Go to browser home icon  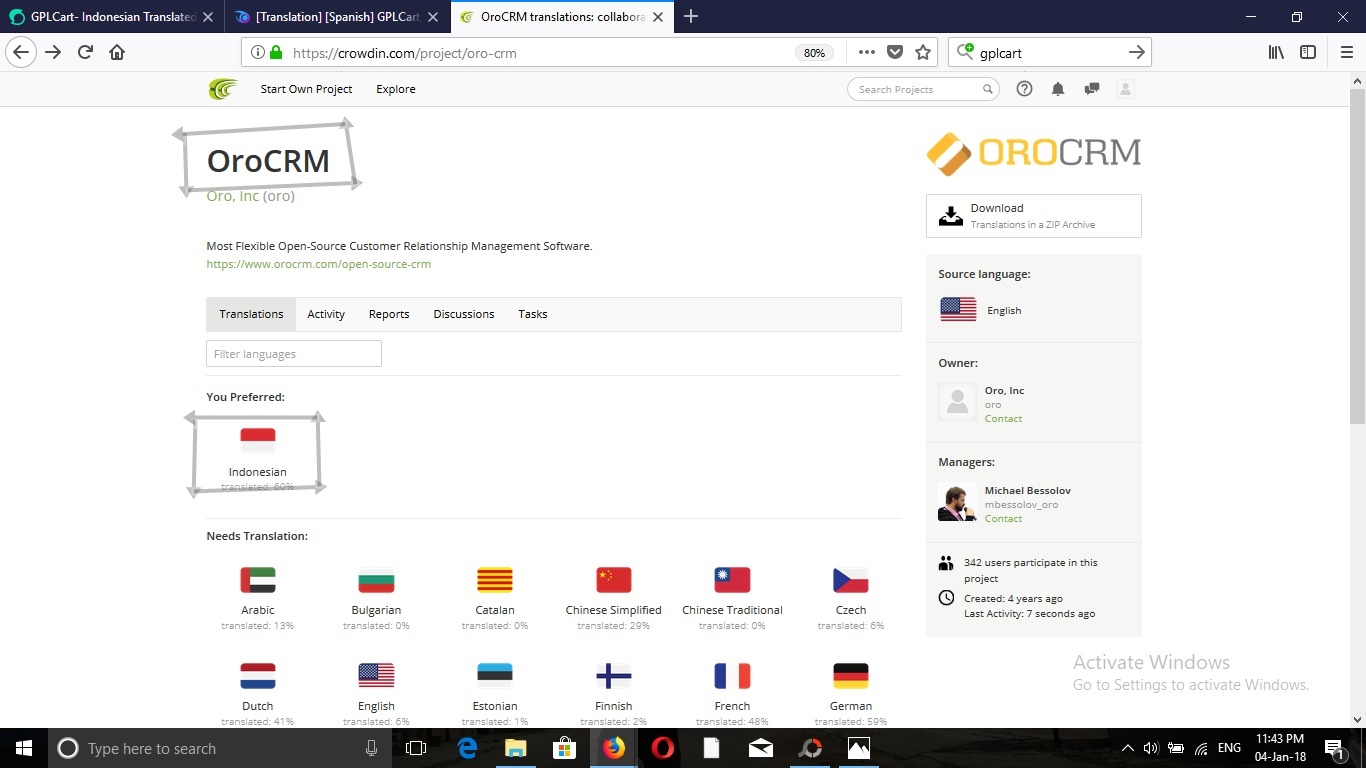[117, 52]
